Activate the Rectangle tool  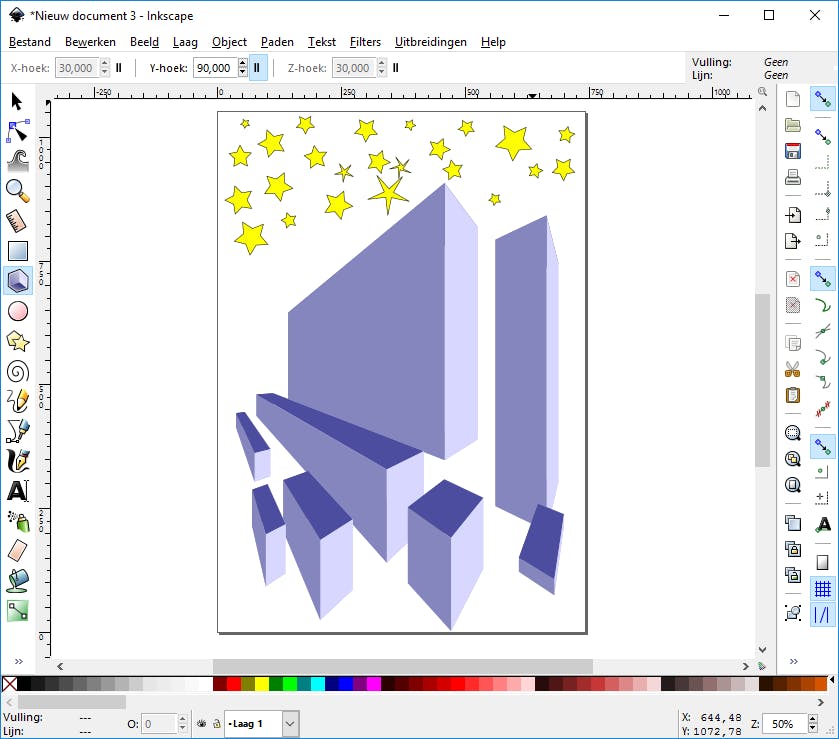point(18,251)
